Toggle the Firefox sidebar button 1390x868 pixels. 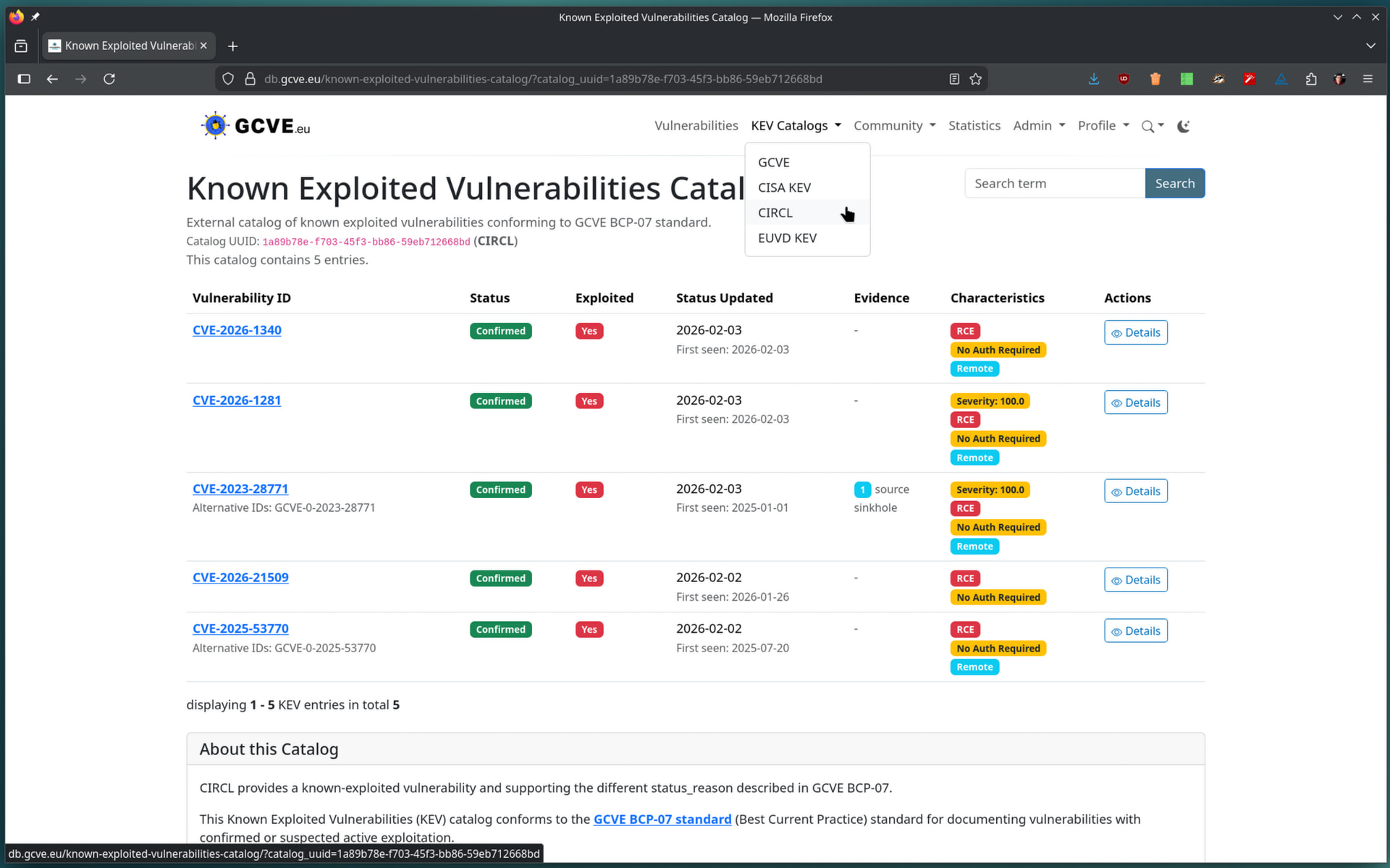[x=24, y=79]
